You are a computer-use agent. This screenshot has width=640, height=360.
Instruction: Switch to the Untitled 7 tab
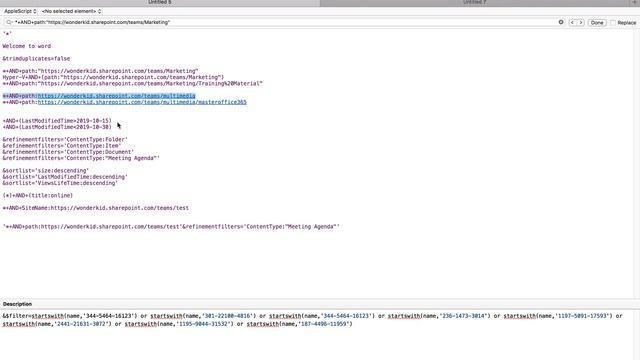pyautogui.click(x=474, y=2)
